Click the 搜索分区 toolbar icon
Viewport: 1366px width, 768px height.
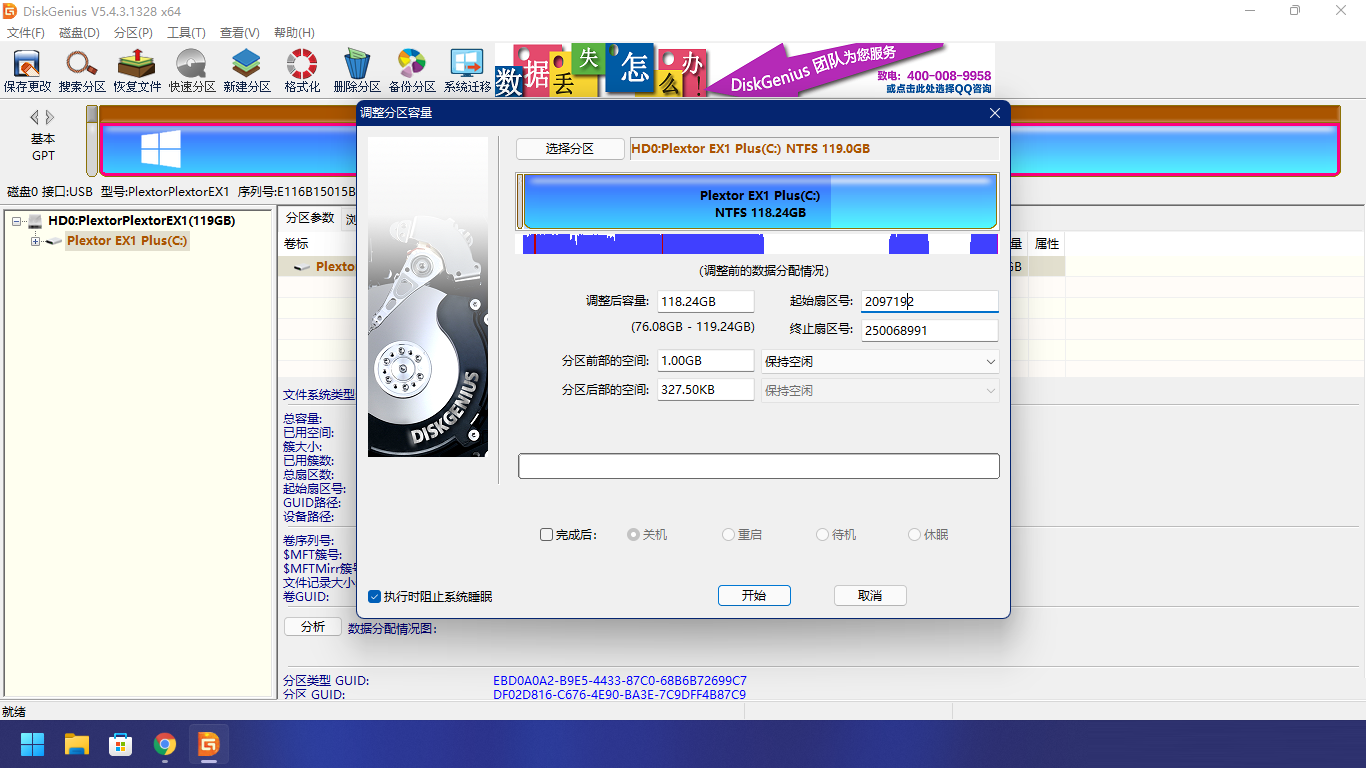click(x=82, y=71)
